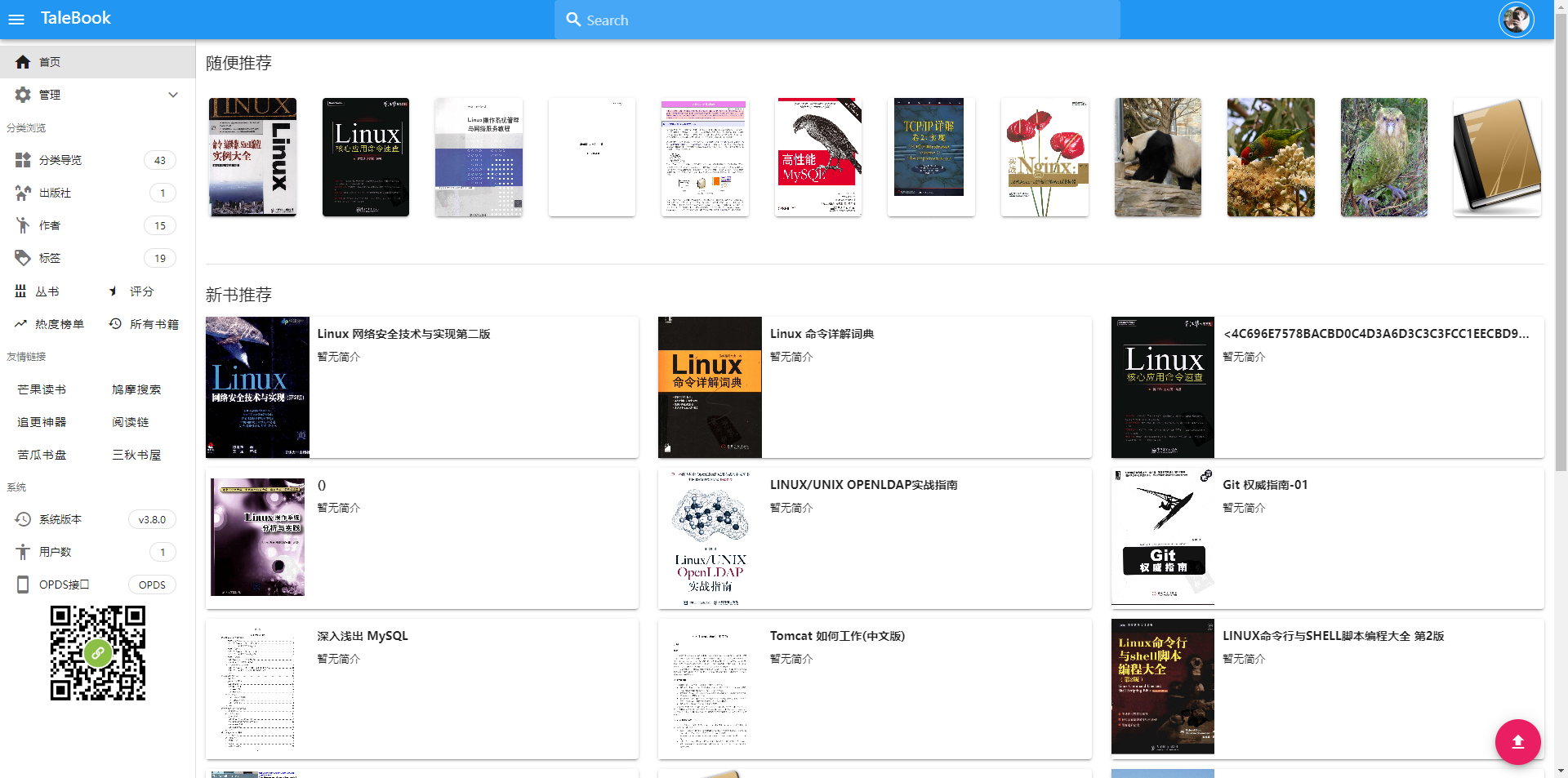Open the 阅读链 friend link
This screenshot has height=778, width=1568.
pos(131,422)
